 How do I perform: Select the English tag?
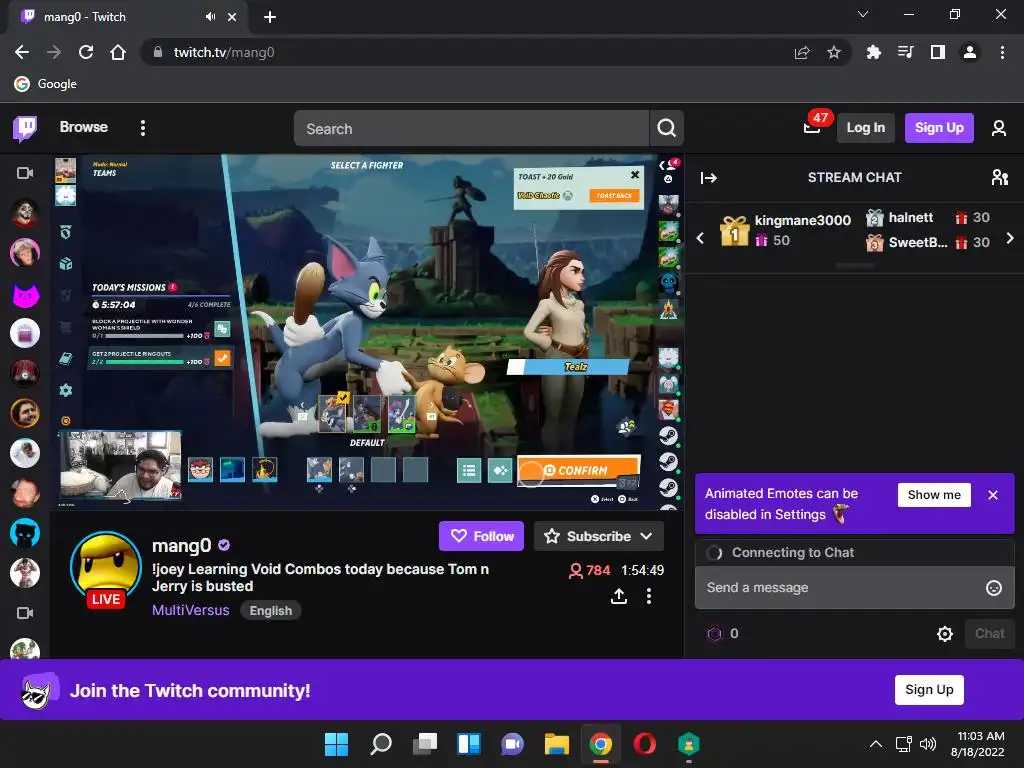(x=270, y=611)
